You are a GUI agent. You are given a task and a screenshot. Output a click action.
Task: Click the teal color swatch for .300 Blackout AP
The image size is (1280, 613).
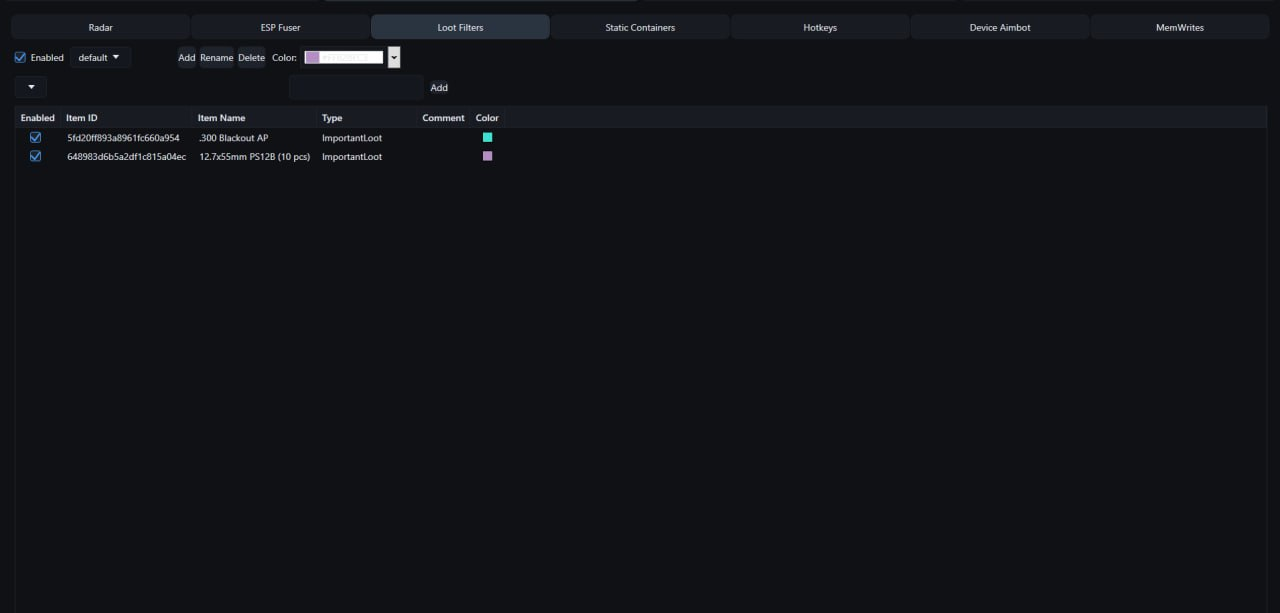coord(488,138)
